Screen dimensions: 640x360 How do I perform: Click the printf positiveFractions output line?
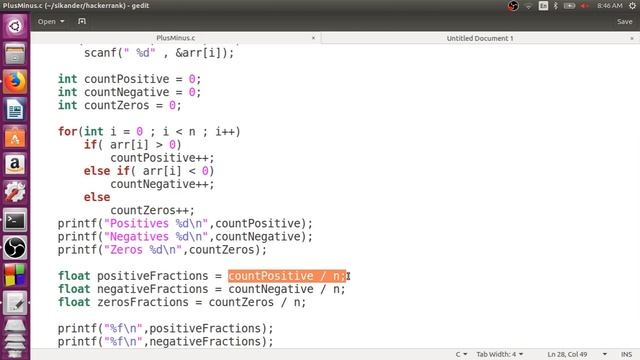(x=165, y=329)
